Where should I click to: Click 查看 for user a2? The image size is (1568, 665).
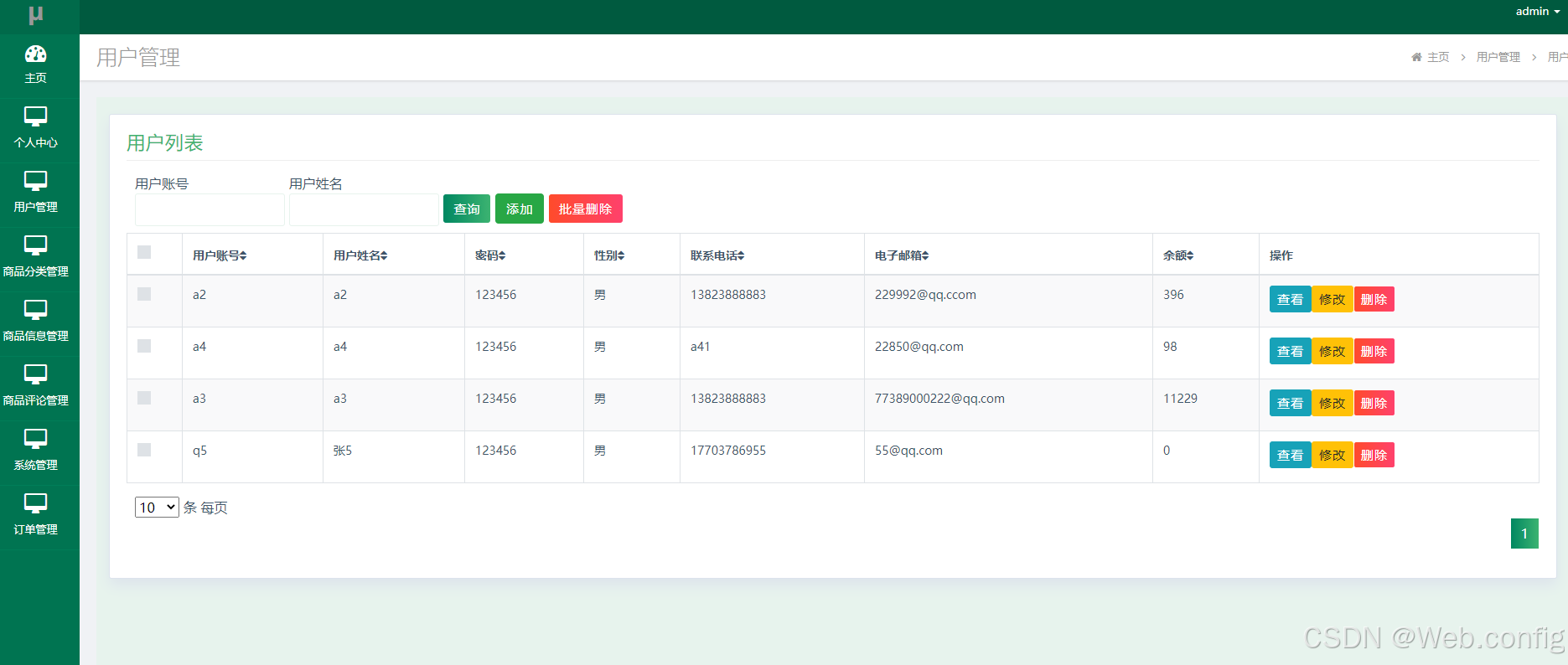point(1291,299)
